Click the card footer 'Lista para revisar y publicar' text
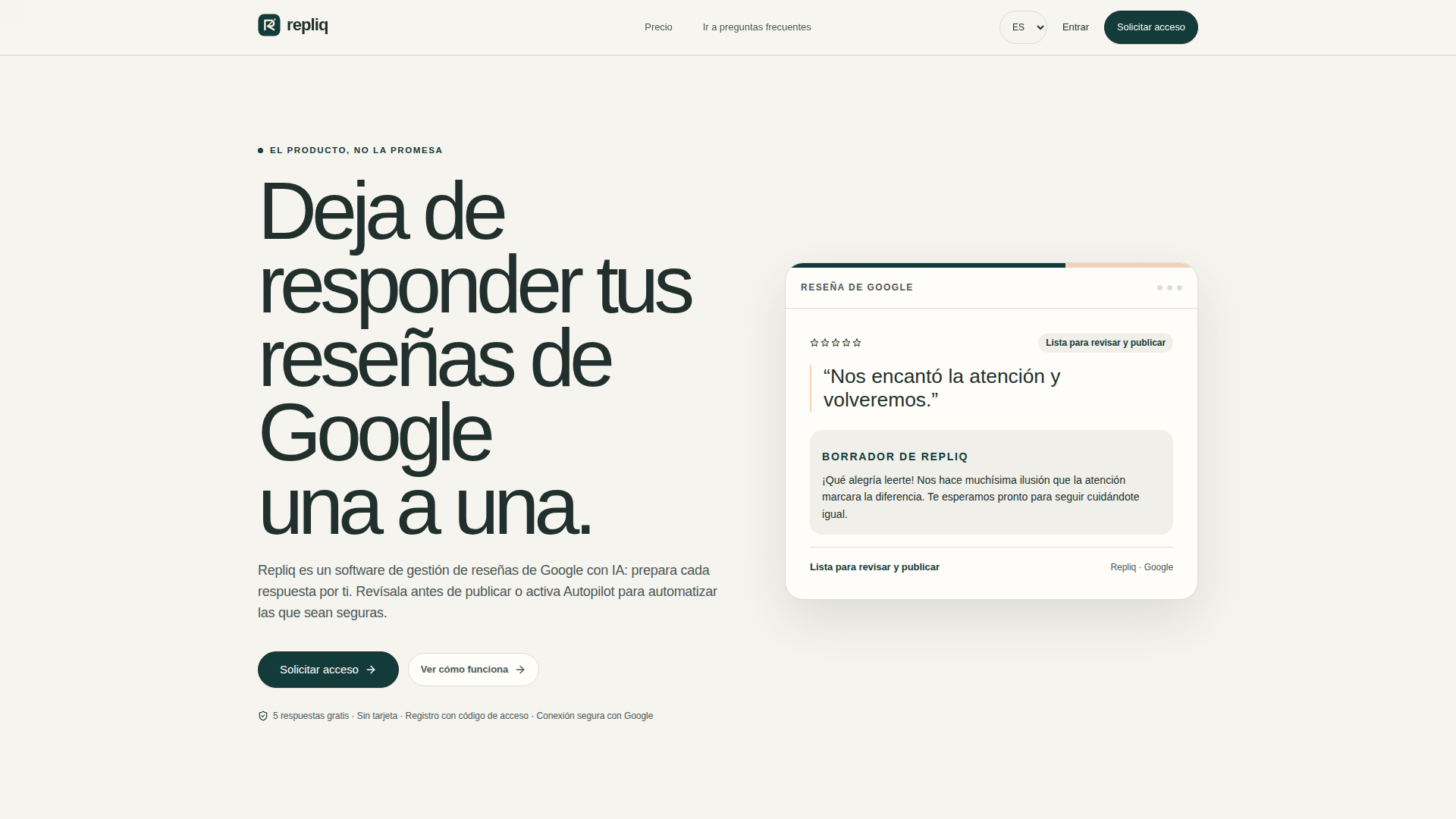 [x=874, y=567]
